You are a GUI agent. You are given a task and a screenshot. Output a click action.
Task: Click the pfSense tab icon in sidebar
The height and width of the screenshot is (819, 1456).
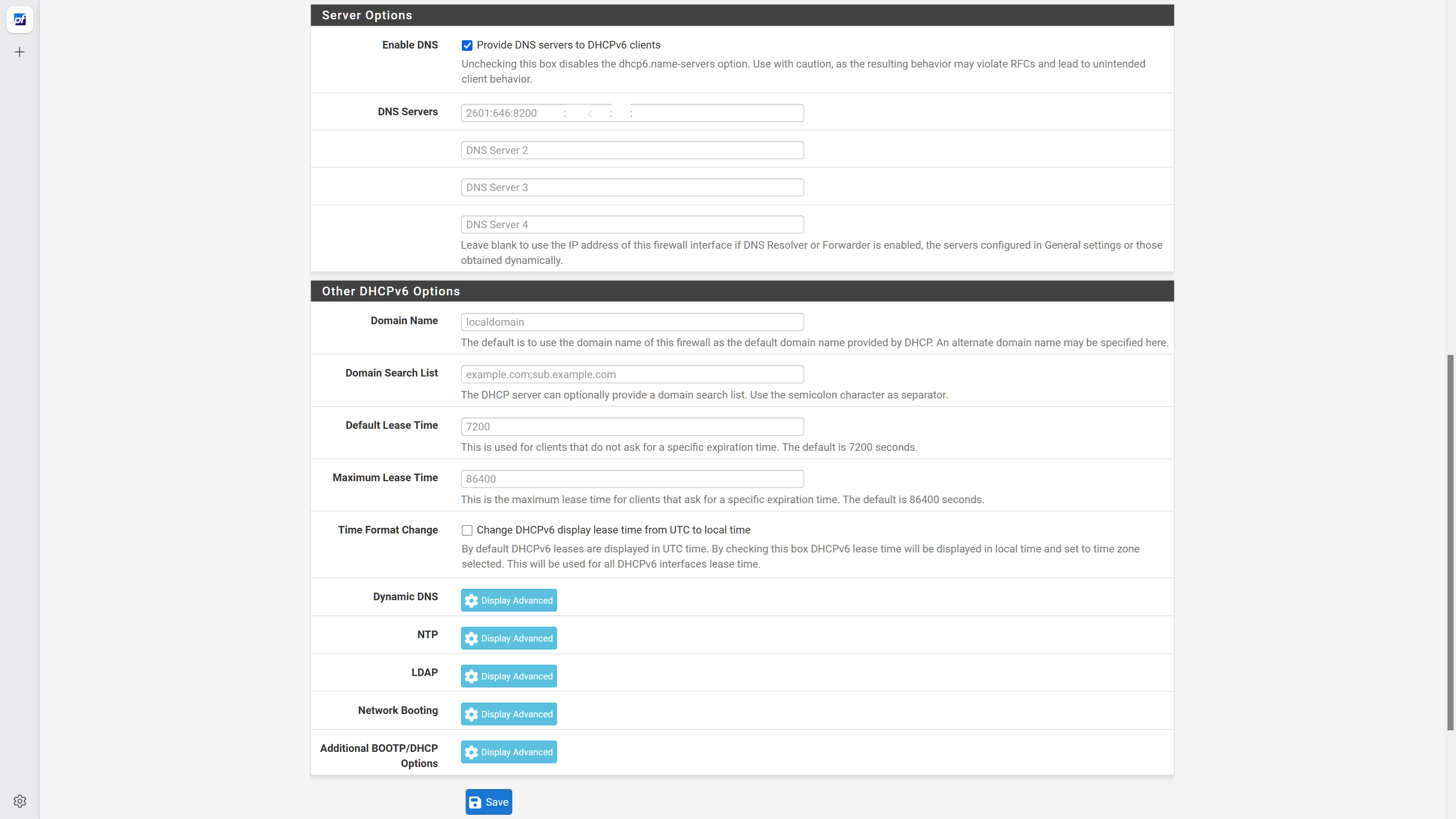pos(20,20)
